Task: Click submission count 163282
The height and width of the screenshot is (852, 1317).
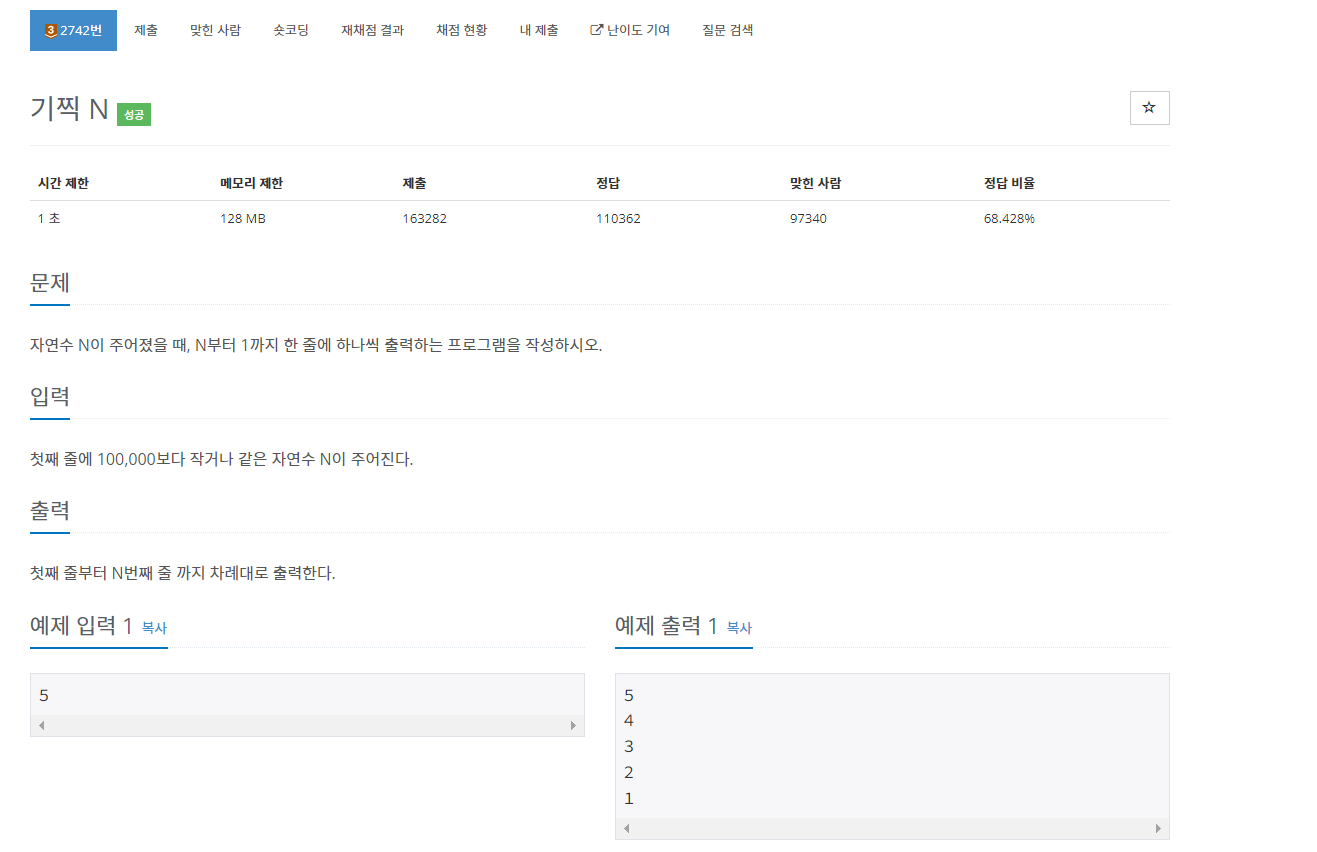Action: (x=425, y=218)
